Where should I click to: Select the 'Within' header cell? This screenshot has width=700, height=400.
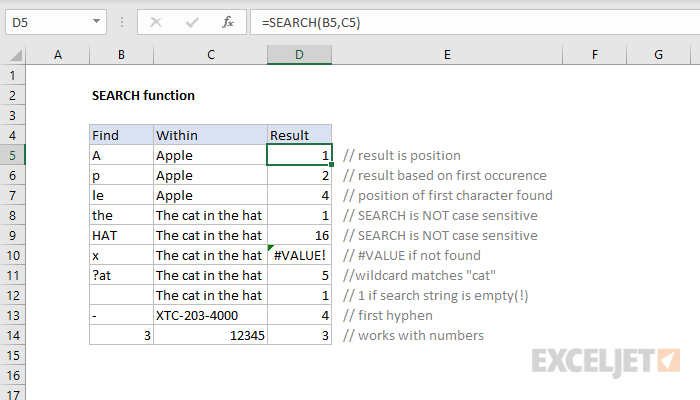pos(210,135)
